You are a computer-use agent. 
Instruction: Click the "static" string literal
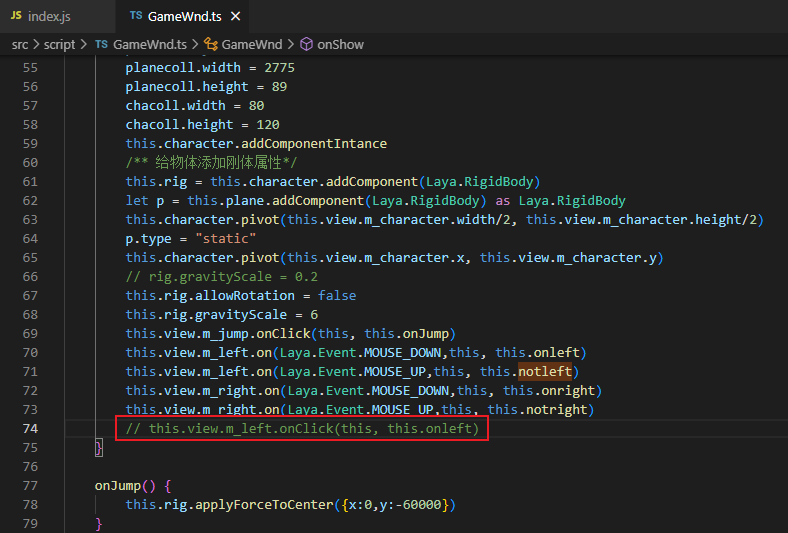pos(226,239)
